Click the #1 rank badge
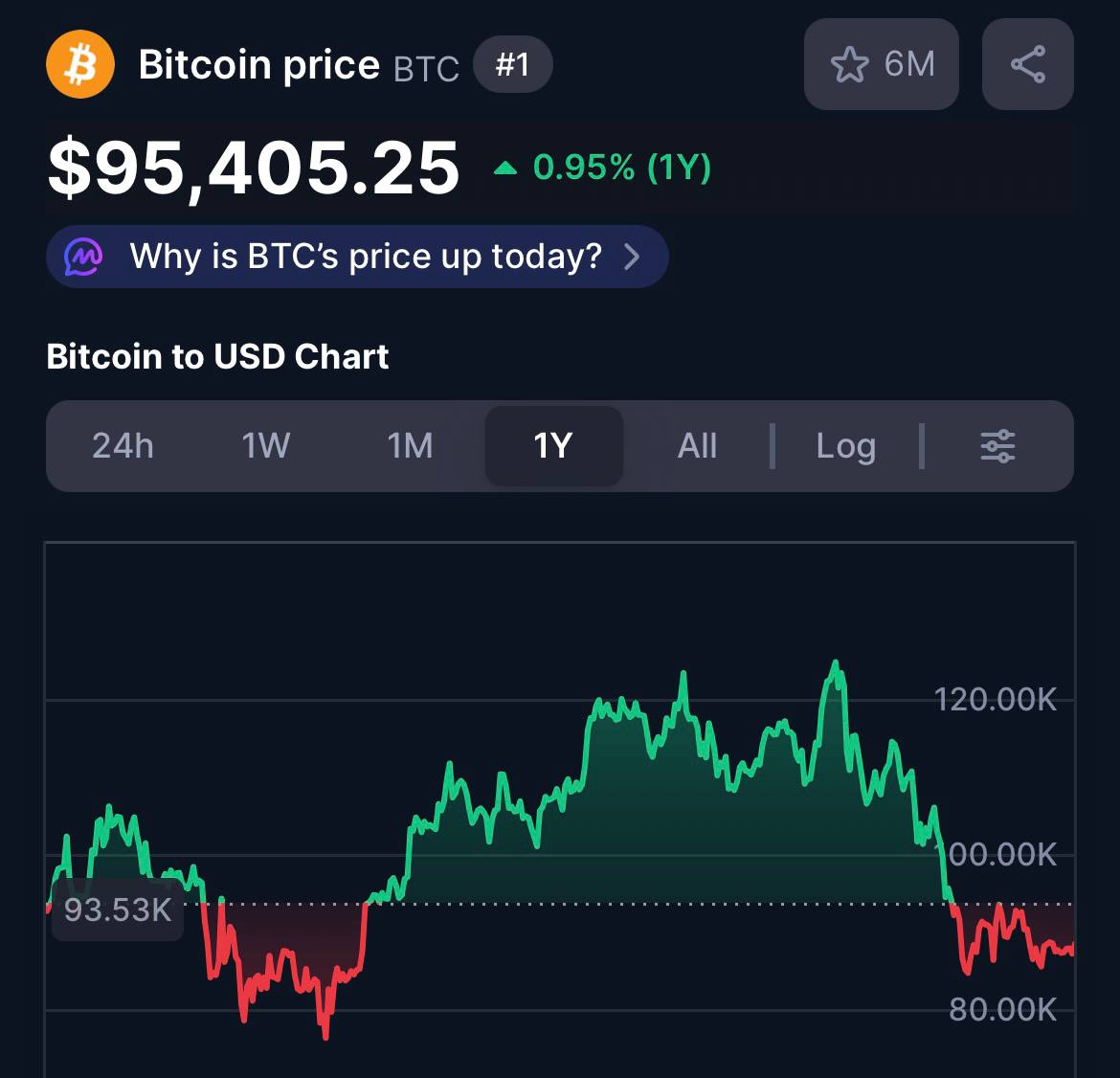 tap(512, 65)
